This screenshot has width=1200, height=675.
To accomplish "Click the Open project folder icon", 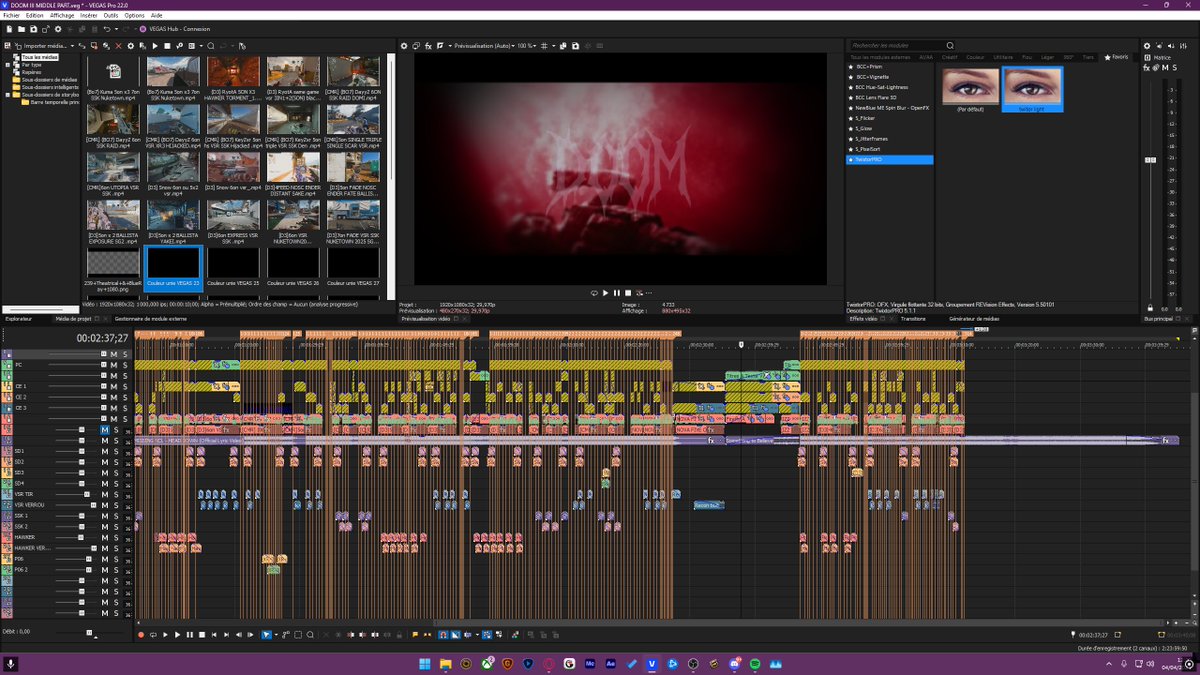I will (x=21, y=29).
